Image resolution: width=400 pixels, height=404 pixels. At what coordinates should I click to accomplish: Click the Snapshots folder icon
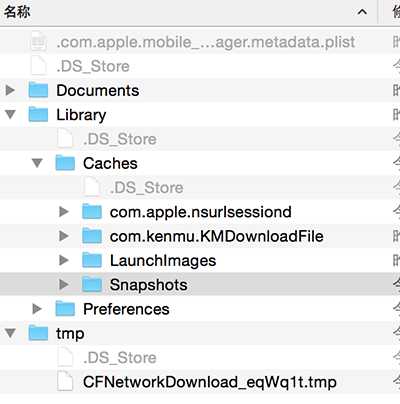pyautogui.click(x=92, y=285)
